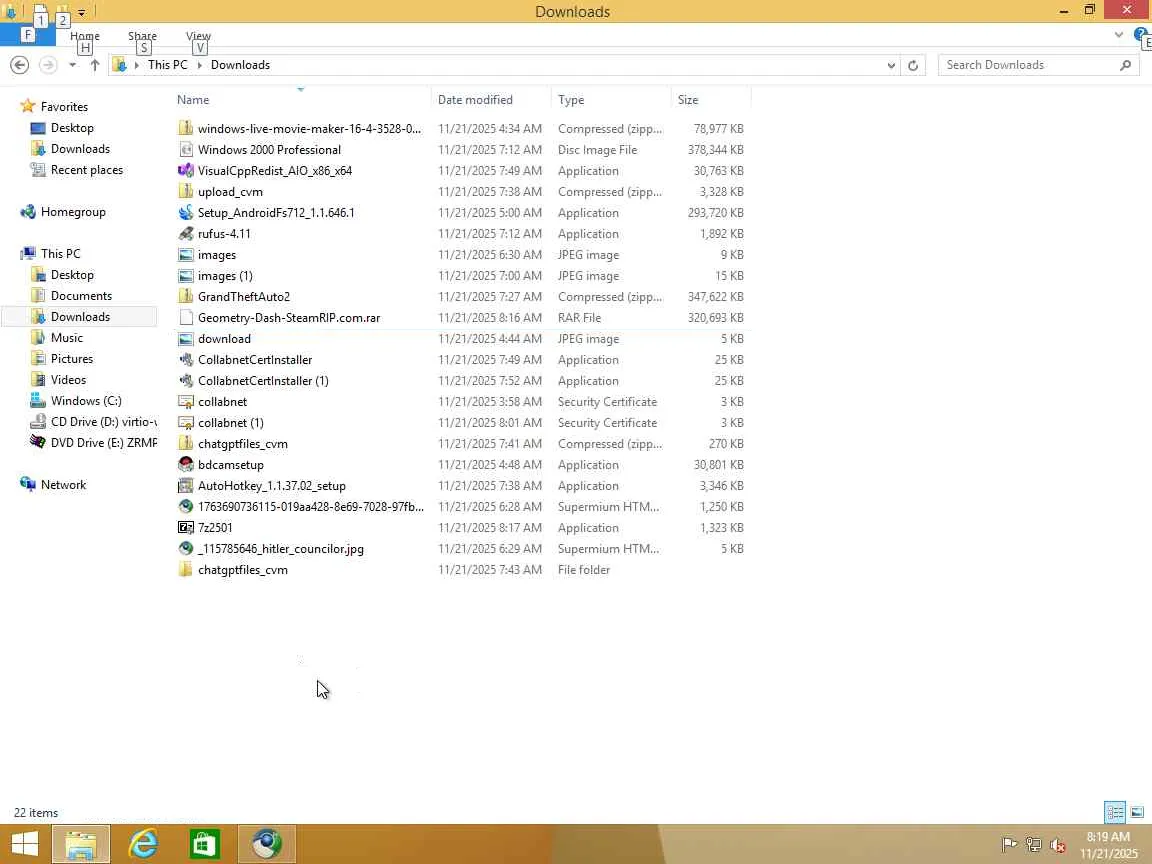The width and height of the screenshot is (1152, 864).
Task: Select the collabnet security certificate icon
Action: click(x=186, y=402)
